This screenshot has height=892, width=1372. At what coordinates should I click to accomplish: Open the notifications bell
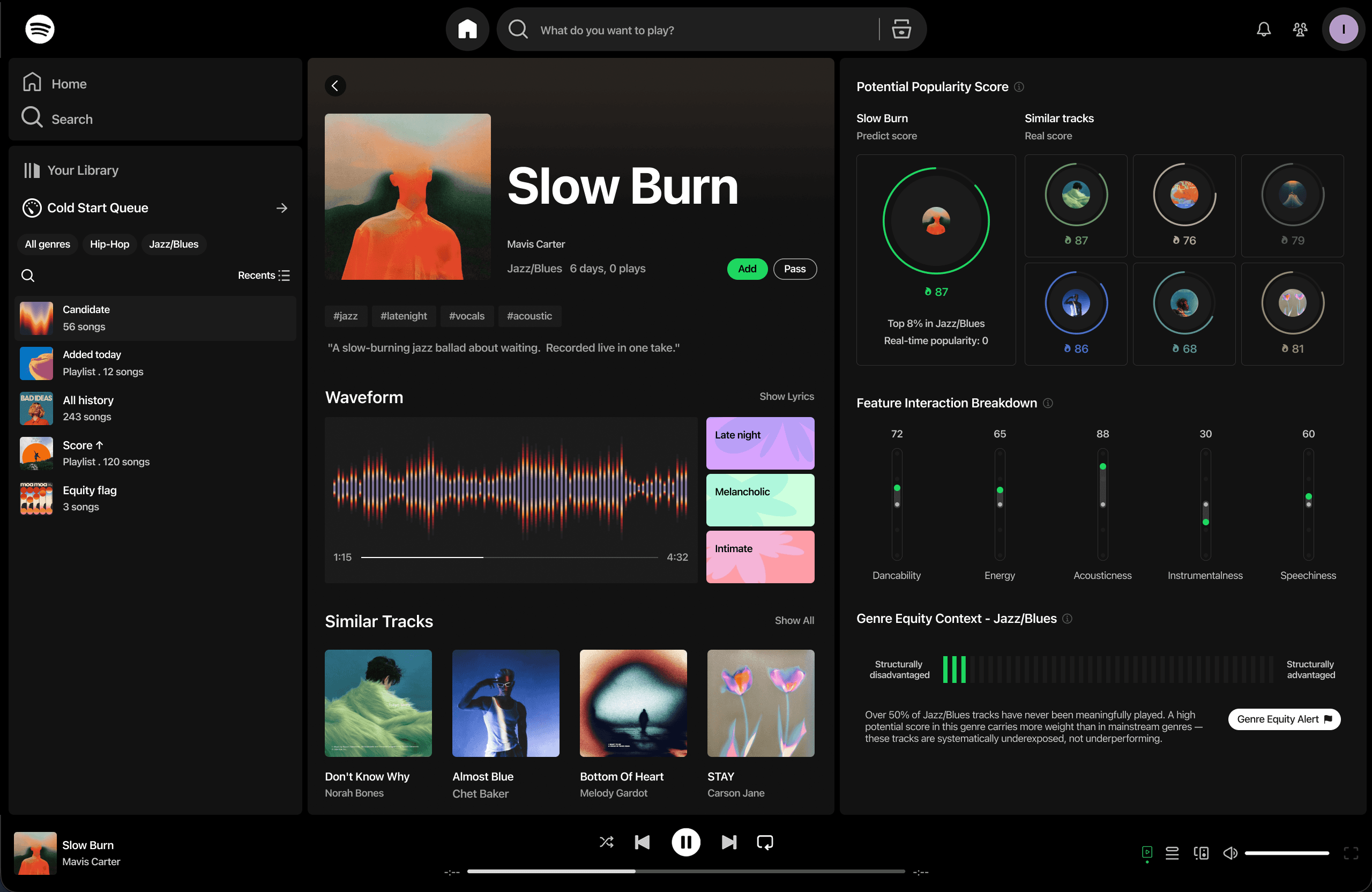click(1263, 29)
